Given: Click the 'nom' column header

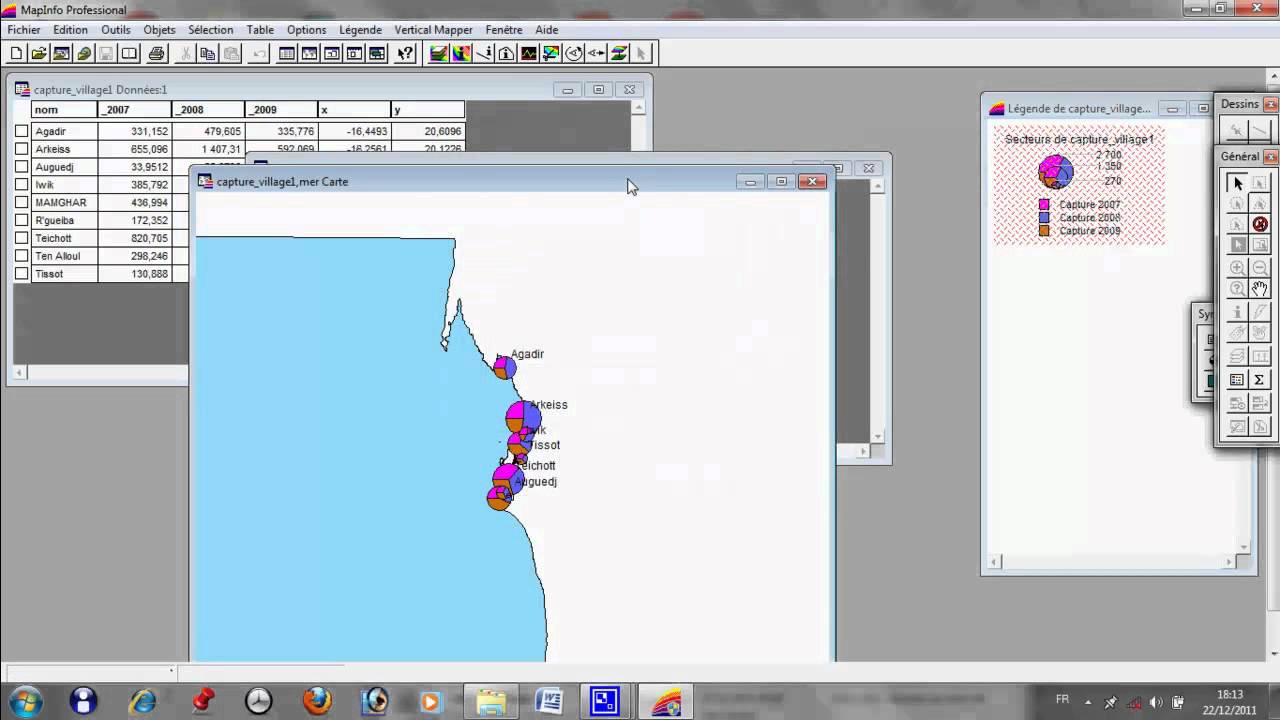Looking at the screenshot, I should point(64,110).
